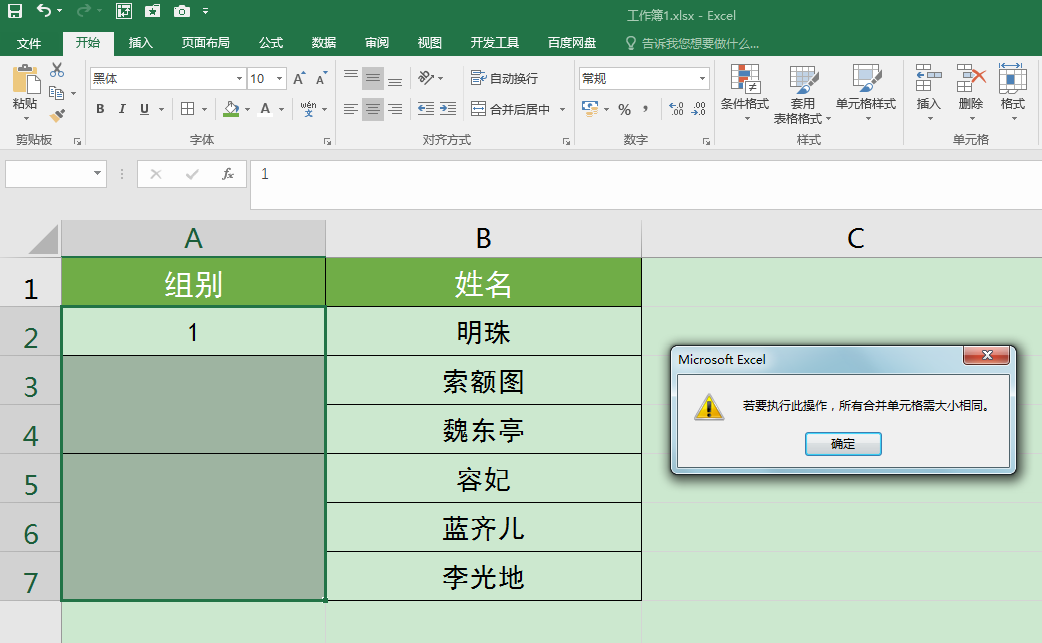Viewport: 1042px width, 643px height.
Task: Click the formula bar input area
Action: [500, 173]
